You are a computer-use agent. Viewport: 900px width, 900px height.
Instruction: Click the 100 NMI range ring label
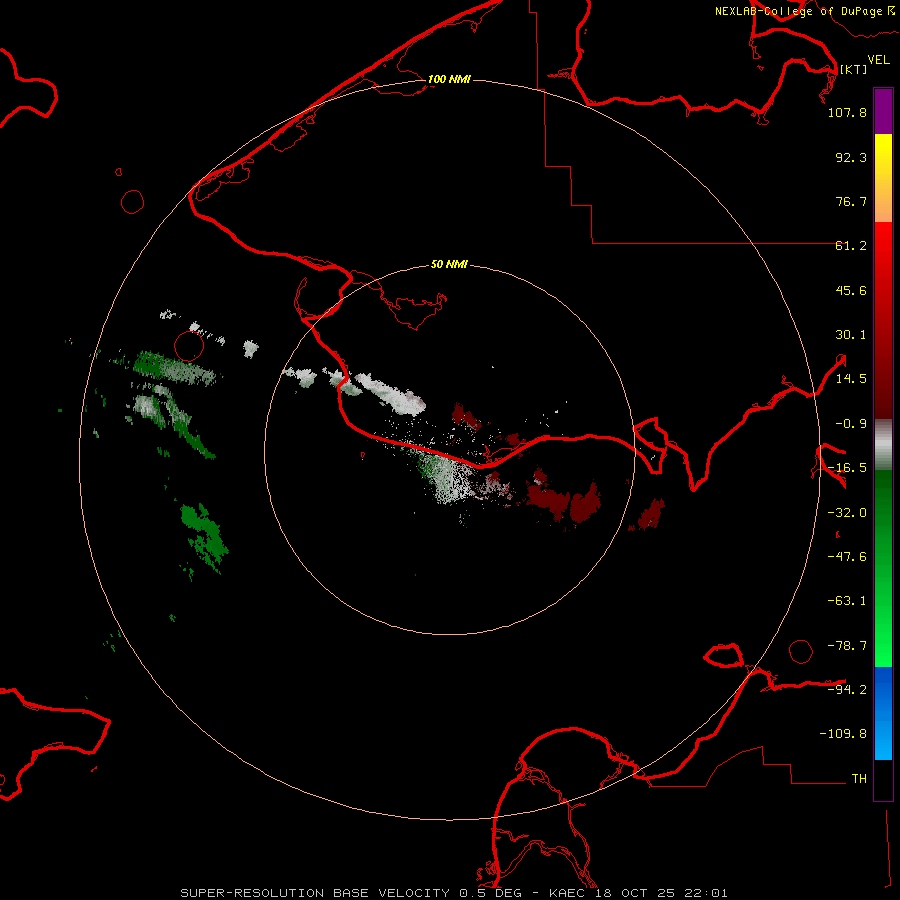pos(449,79)
